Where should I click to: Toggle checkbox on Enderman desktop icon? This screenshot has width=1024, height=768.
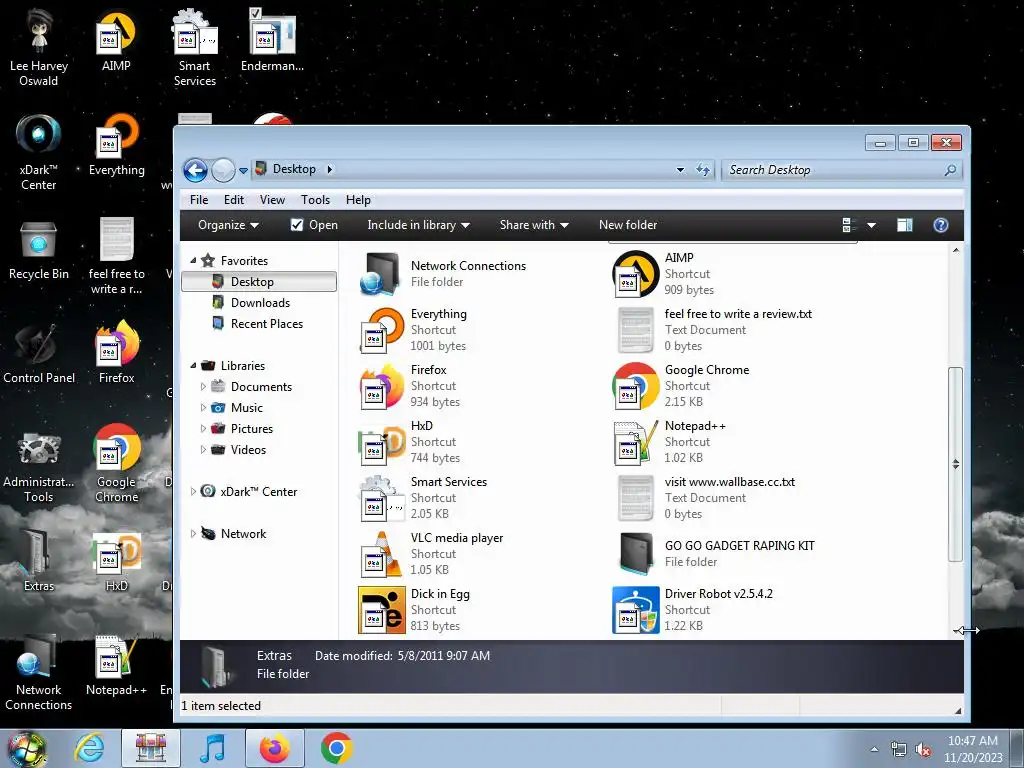tap(255, 12)
